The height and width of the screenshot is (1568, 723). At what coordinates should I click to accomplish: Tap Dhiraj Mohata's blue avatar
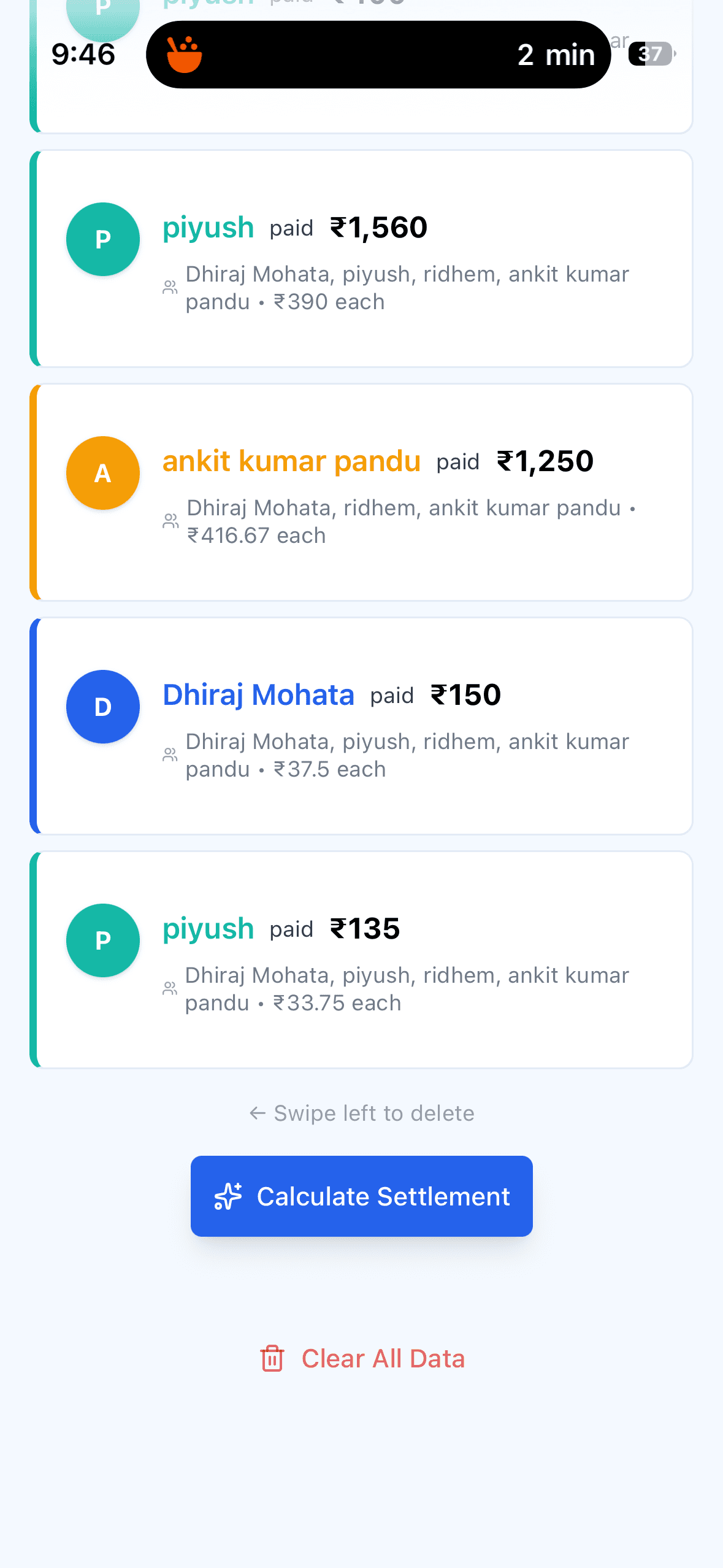coord(102,707)
